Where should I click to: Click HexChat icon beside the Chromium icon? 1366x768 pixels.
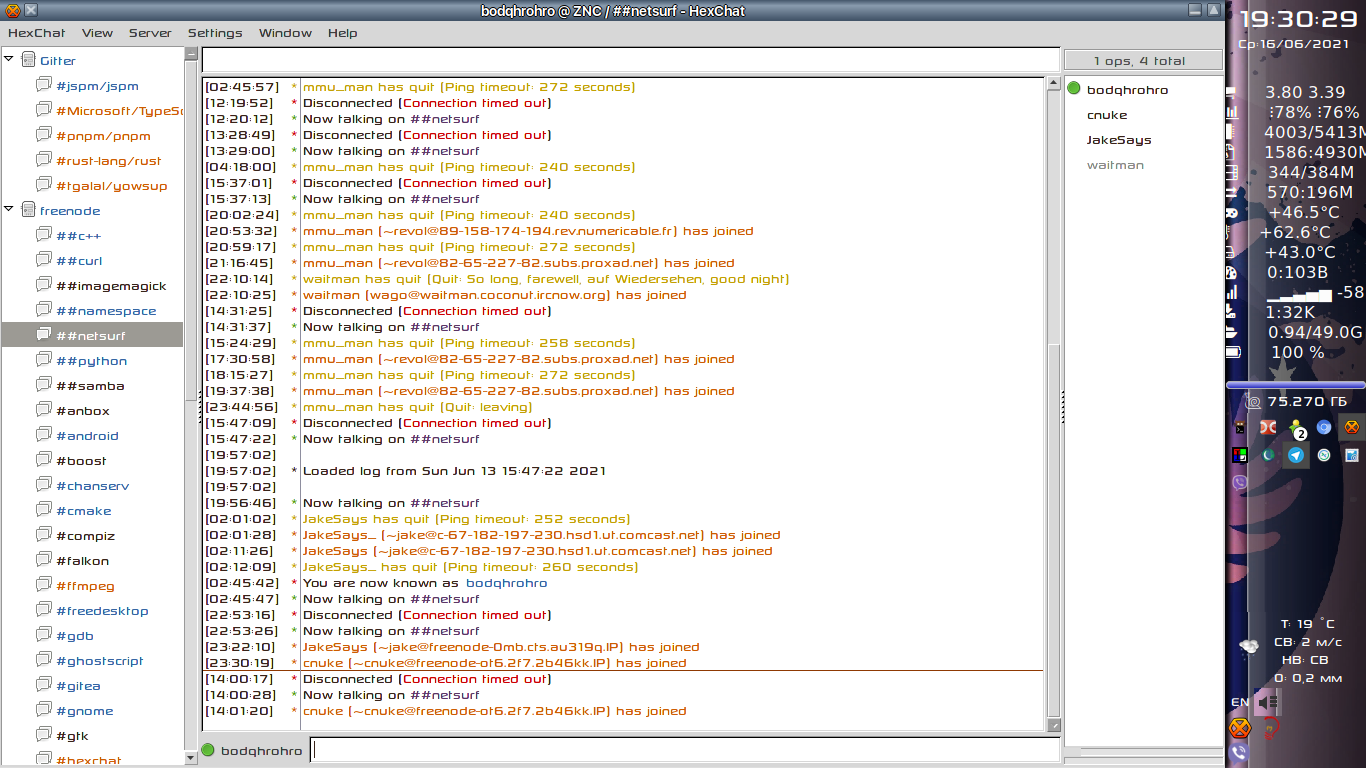click(1352, 427)
